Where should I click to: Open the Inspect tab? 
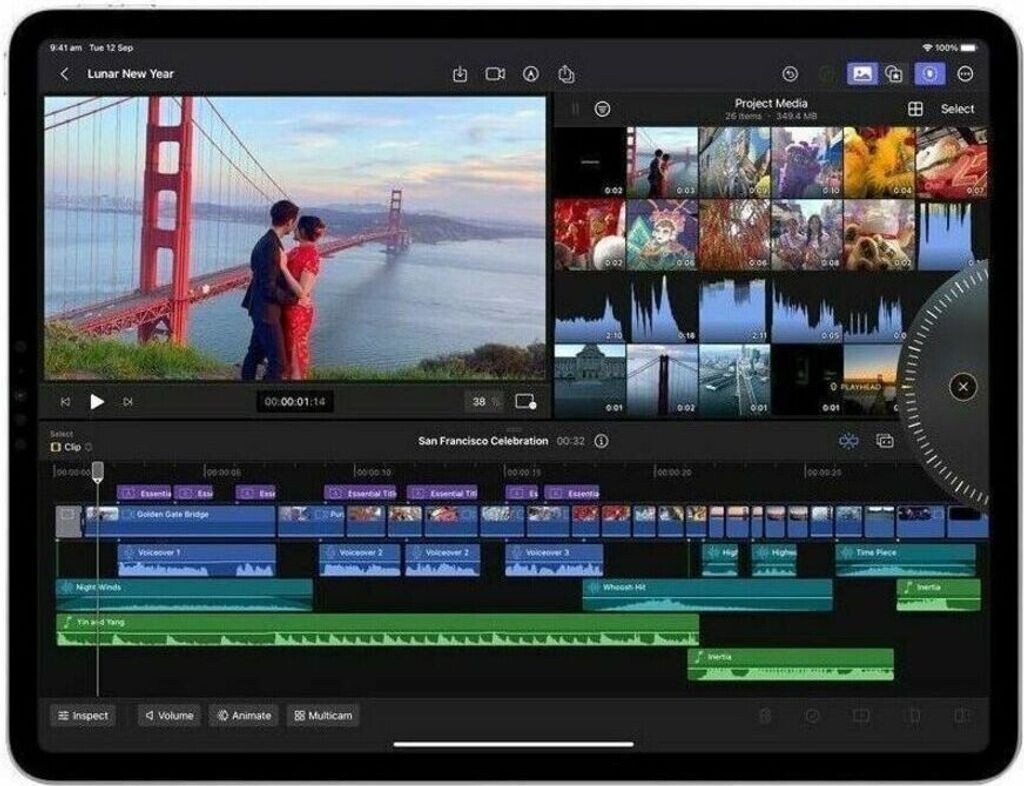[x=83, y=716]
